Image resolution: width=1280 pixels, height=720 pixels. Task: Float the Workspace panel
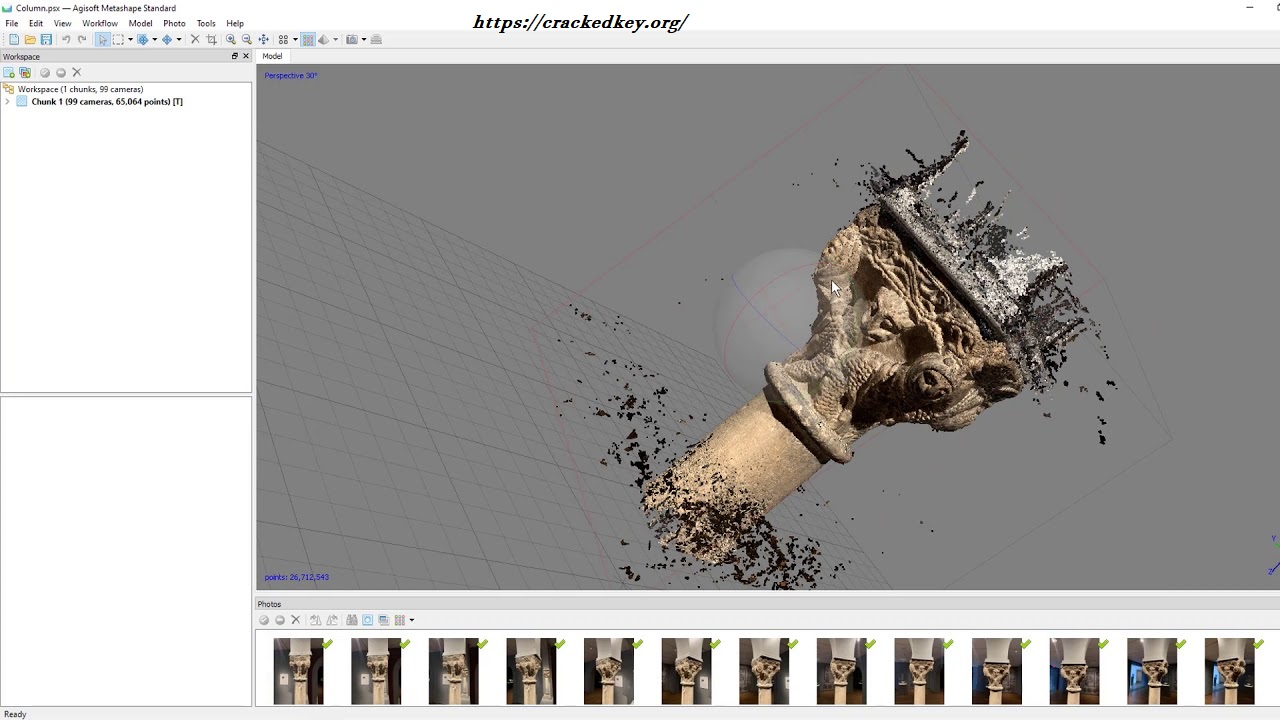click(x=235, y=56)
